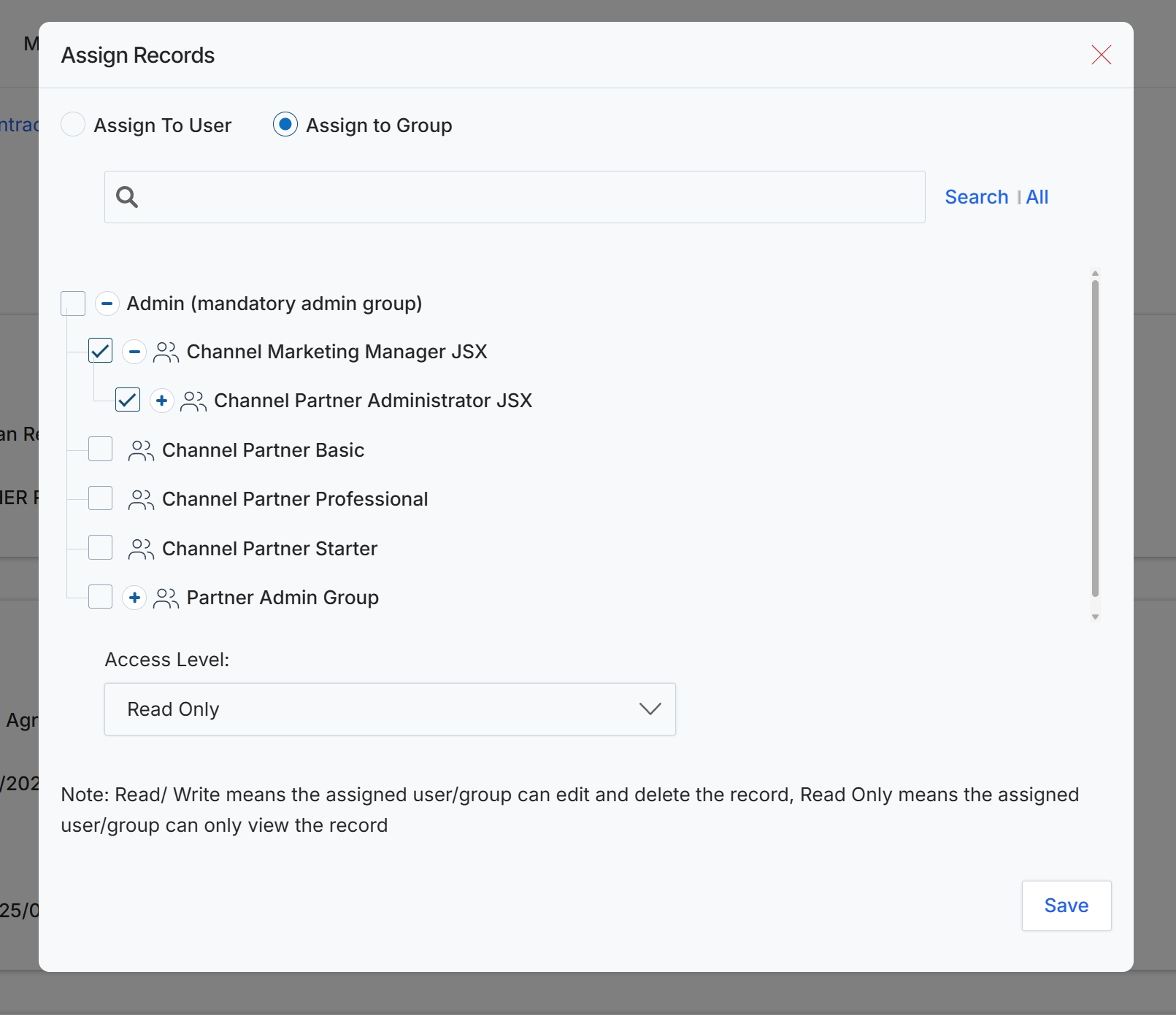Viewport: 1176px width, 1015px height.
Task: Collapse the Channel Marketing Manager JSX node
Action: (134, 352)
